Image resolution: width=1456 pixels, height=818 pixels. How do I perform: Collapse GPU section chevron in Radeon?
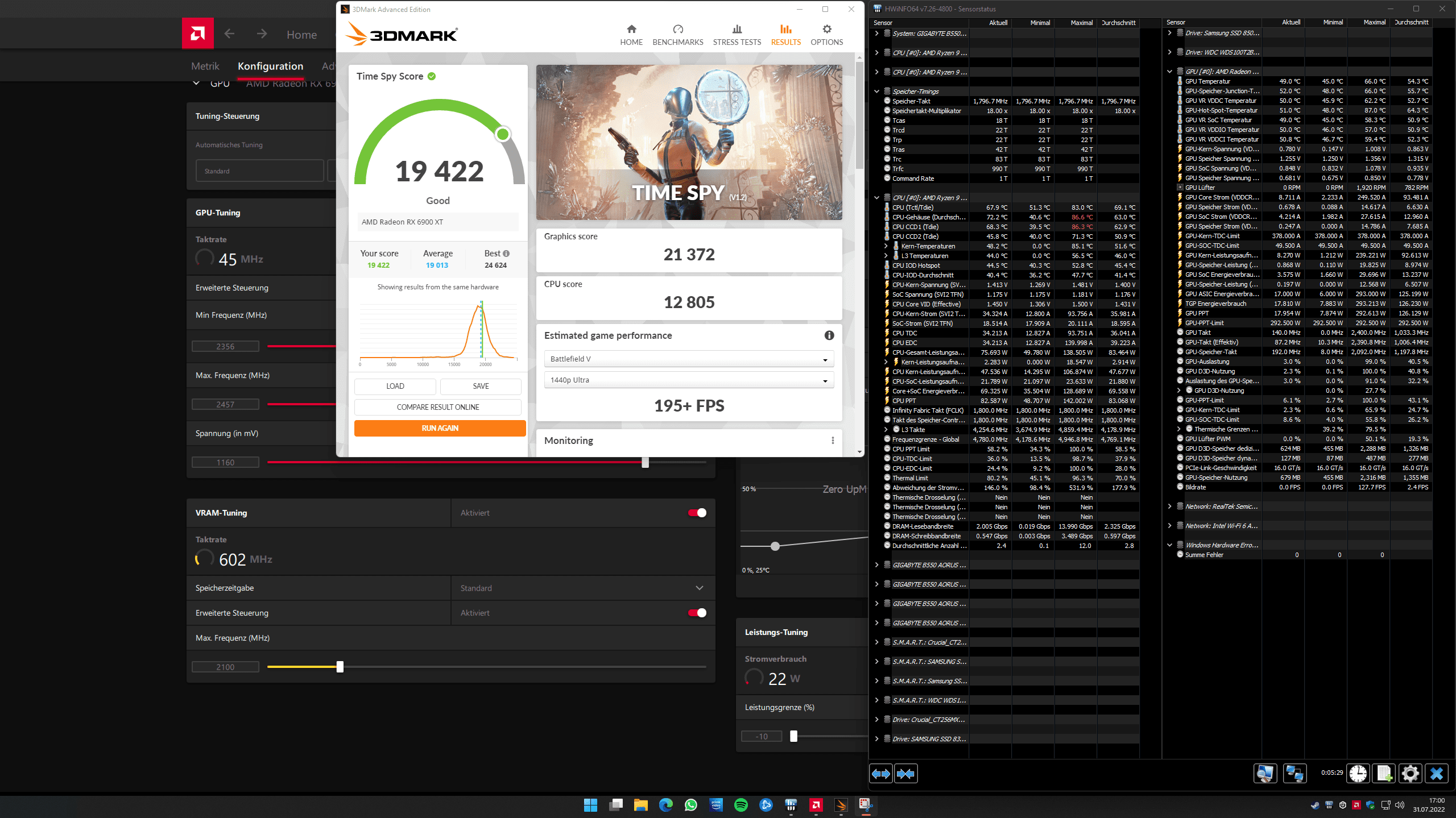pyautogui.click(x=196, y=84)
